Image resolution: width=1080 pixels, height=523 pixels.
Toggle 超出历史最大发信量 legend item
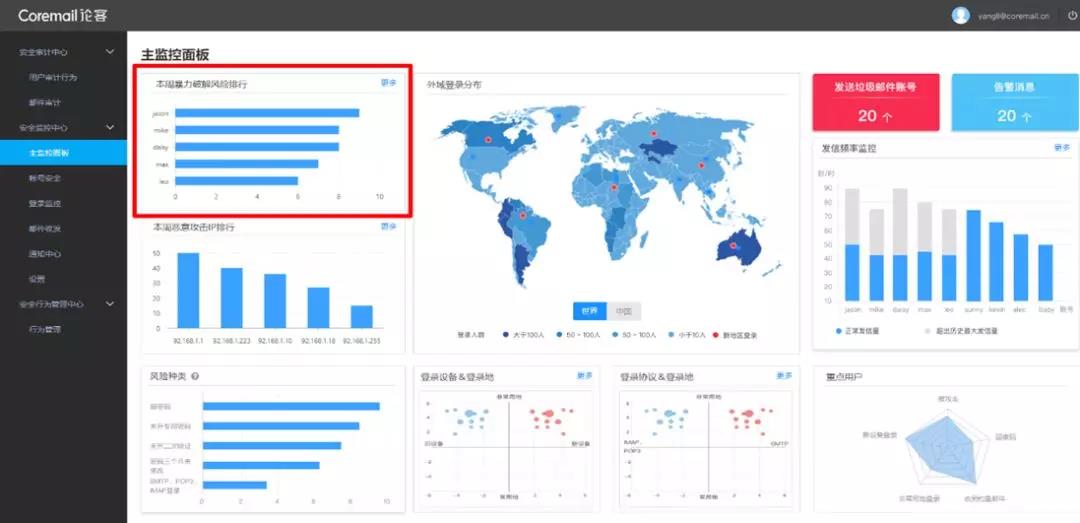coord(962,331)
